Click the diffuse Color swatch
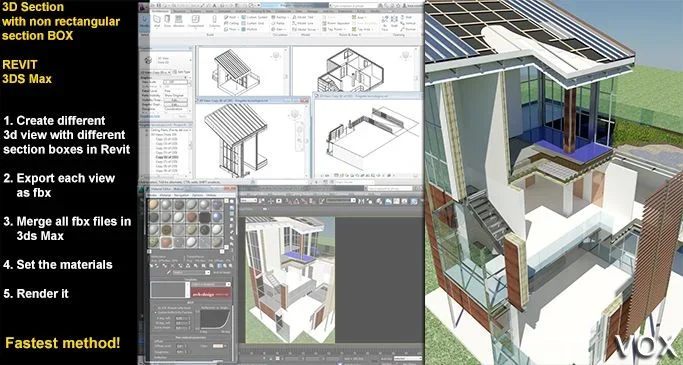Viewport: 683px width, 365px height. click(x=218, y=346)
